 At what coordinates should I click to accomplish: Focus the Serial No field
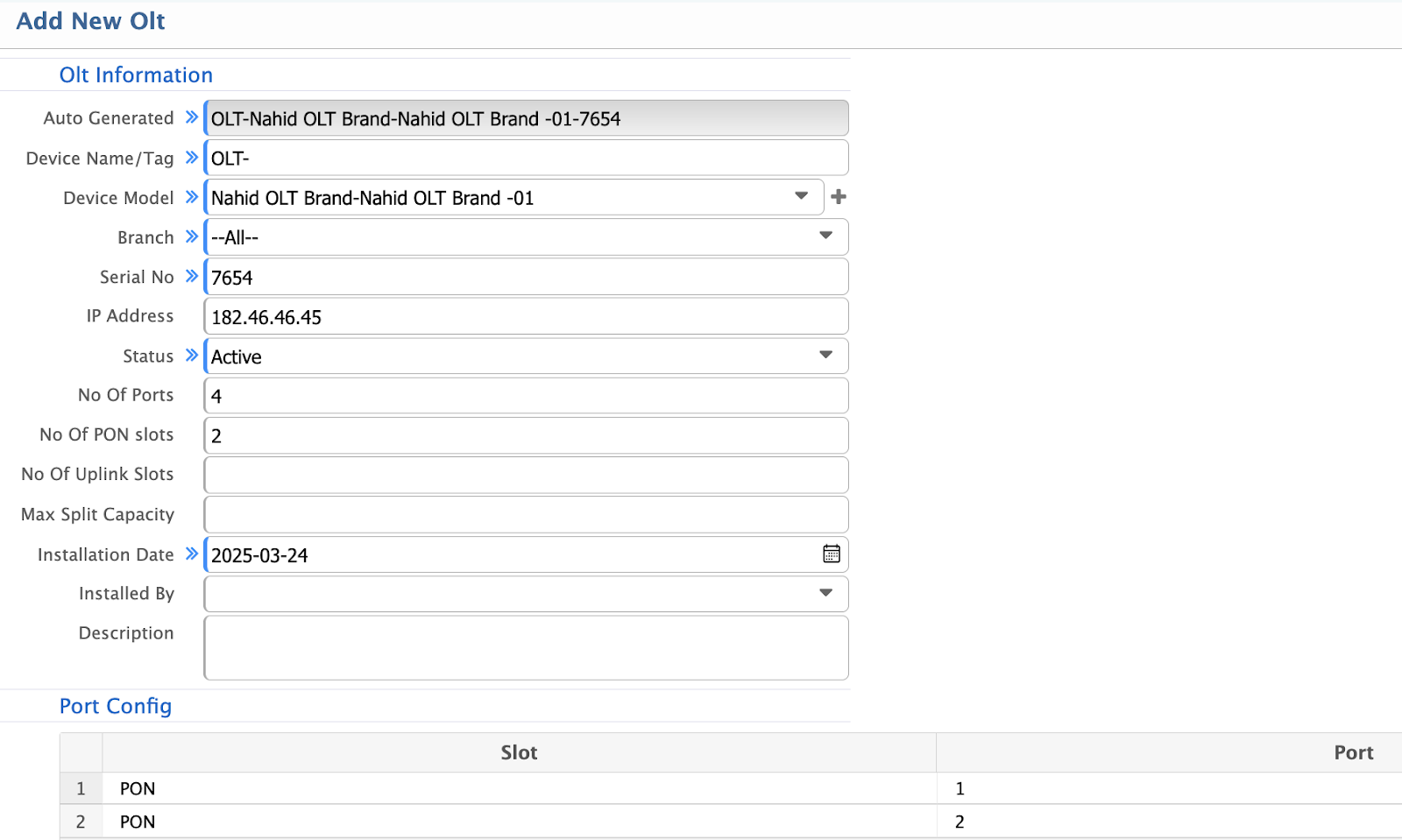(526, 277)
